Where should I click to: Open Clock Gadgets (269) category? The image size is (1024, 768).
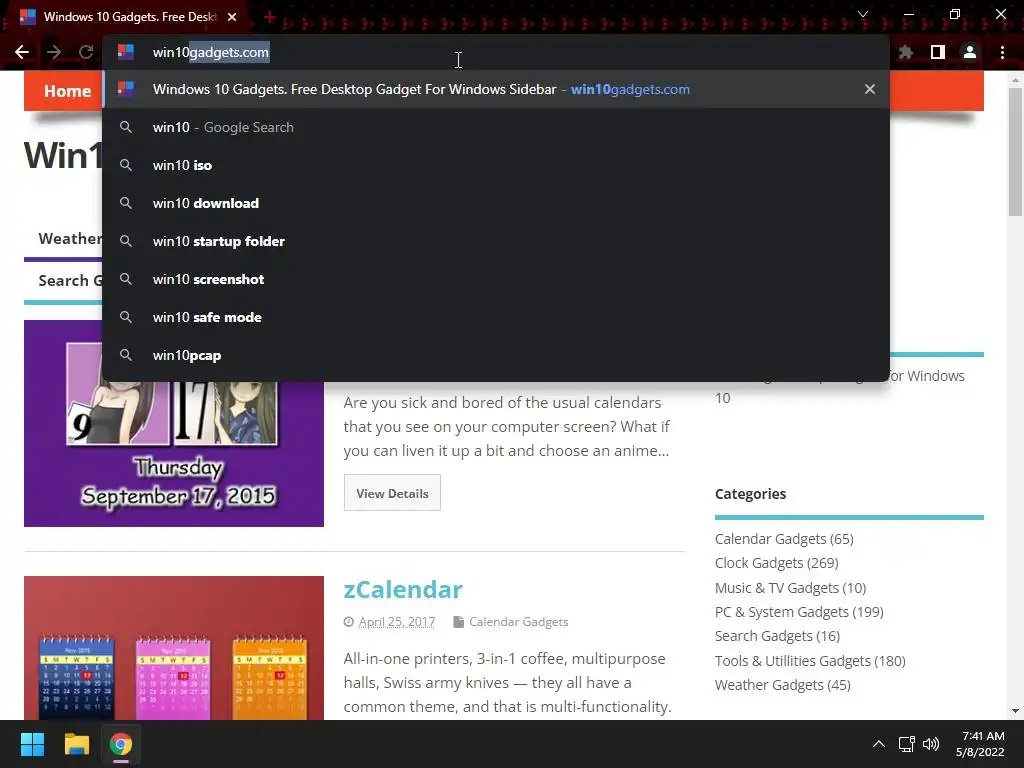(776, 563)
